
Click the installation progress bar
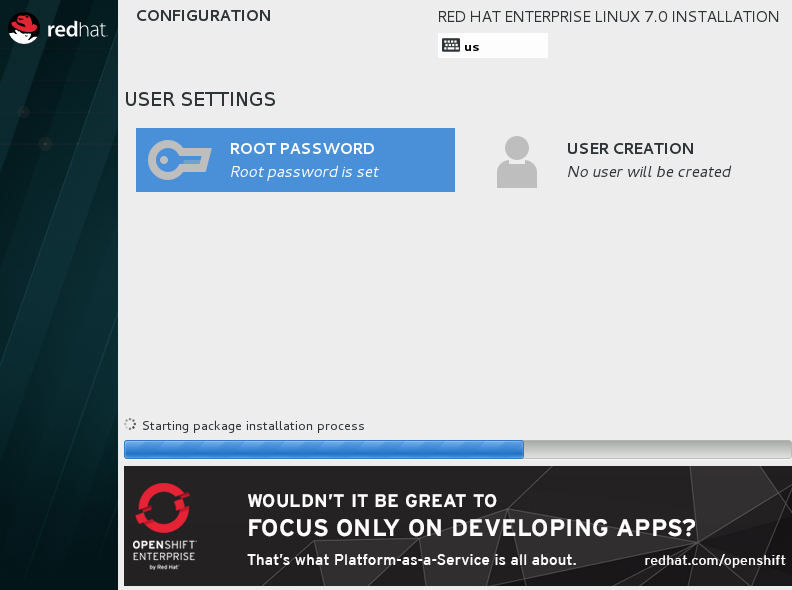(x=458, y=449)
